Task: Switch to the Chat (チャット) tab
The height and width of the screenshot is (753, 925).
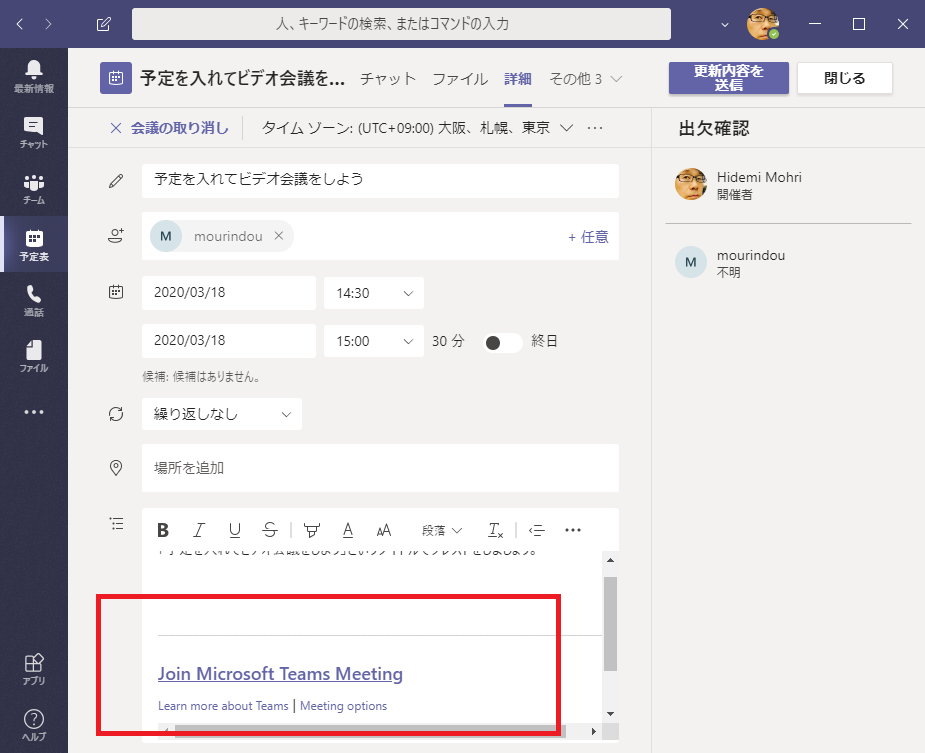Action: point(387,79)
